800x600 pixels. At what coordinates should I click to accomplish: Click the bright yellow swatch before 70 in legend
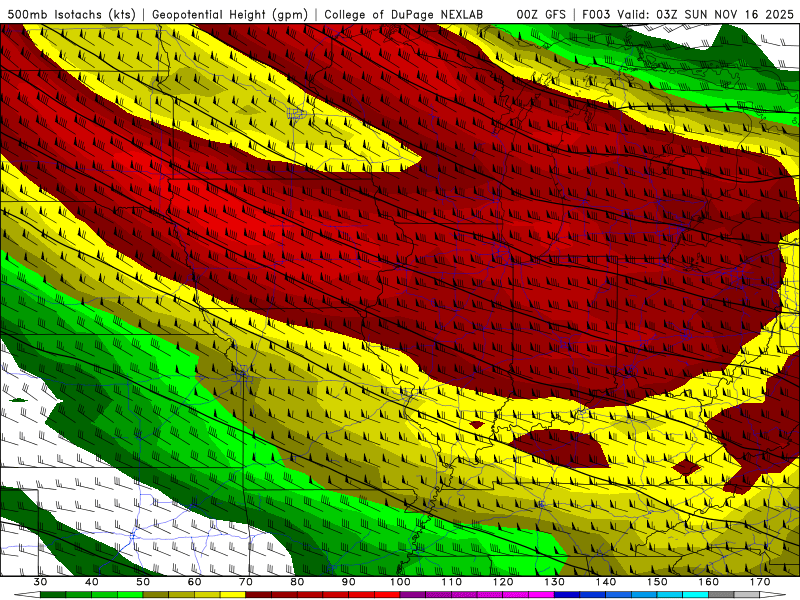pyautogui.click(x=233, y=595)
